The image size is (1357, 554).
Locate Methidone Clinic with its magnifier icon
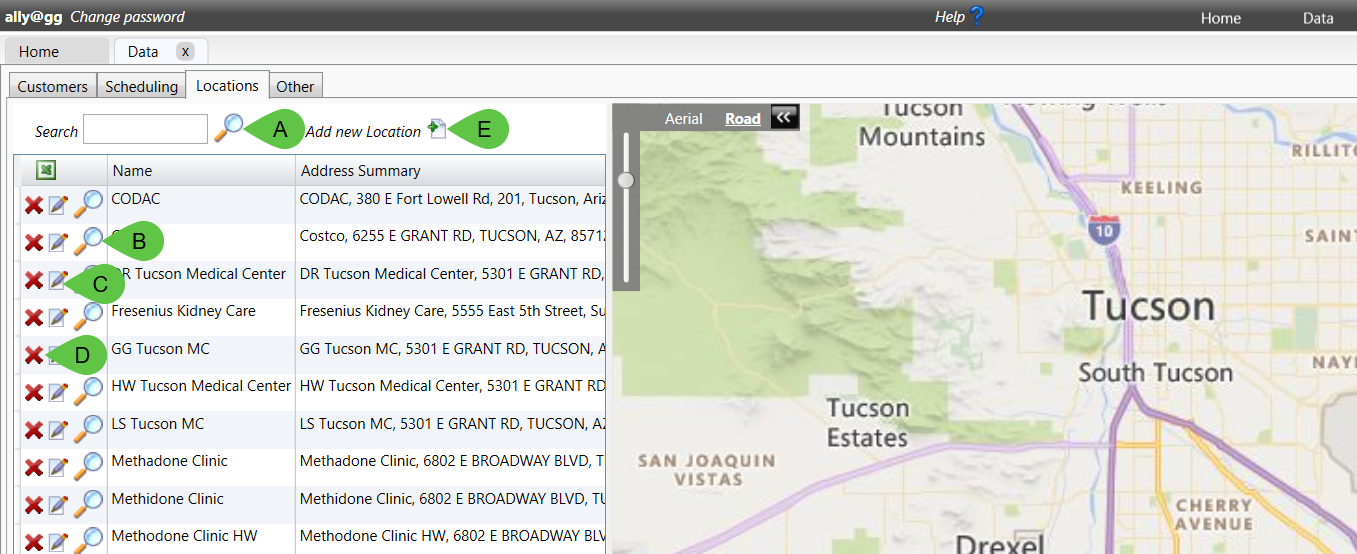coord(89,503)
